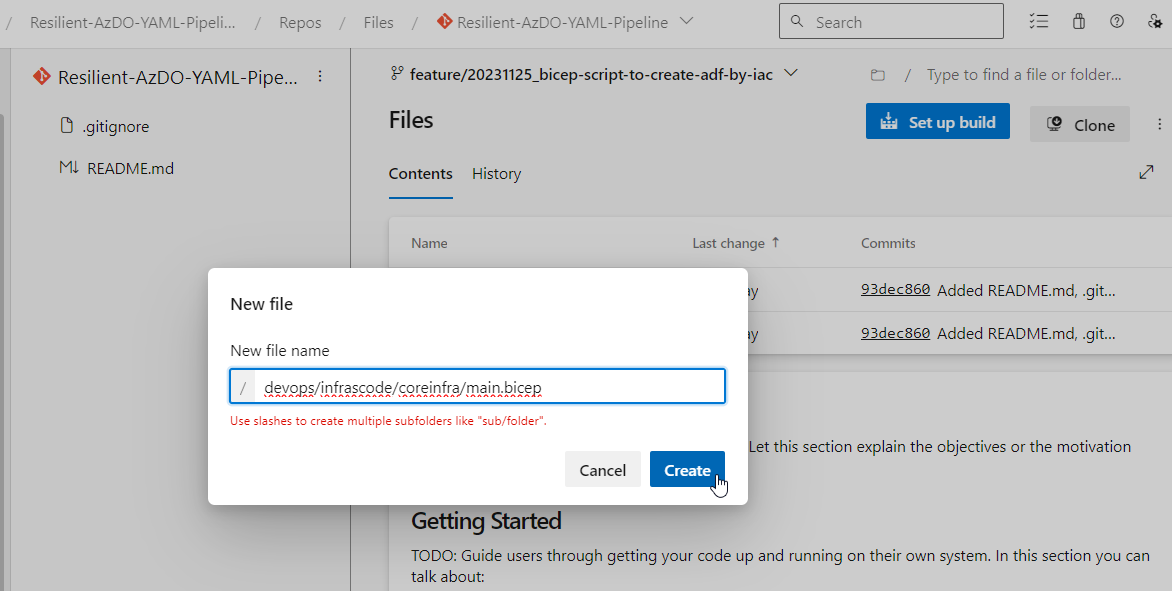Toggle full screen view of file list

(1146, 173)
